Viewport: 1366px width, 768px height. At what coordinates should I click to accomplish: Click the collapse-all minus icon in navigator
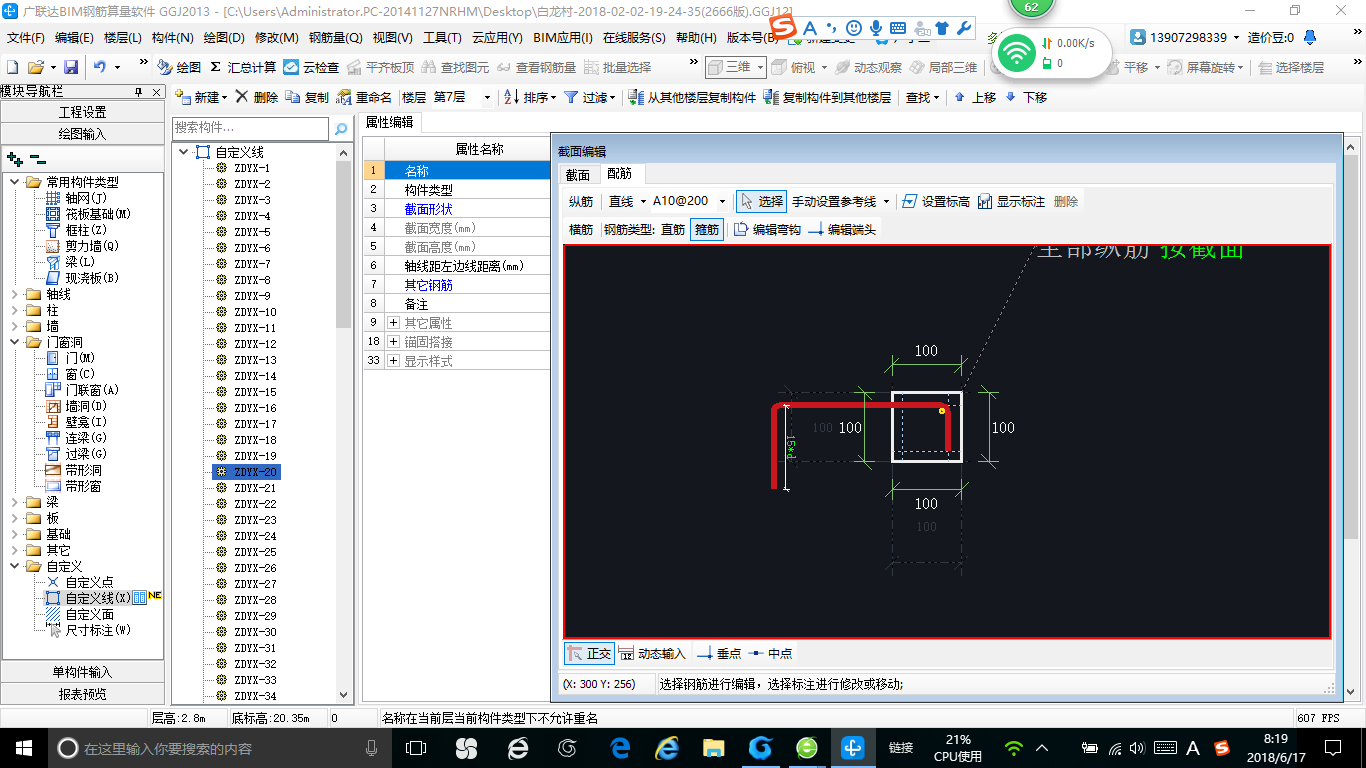coord(37,158)
